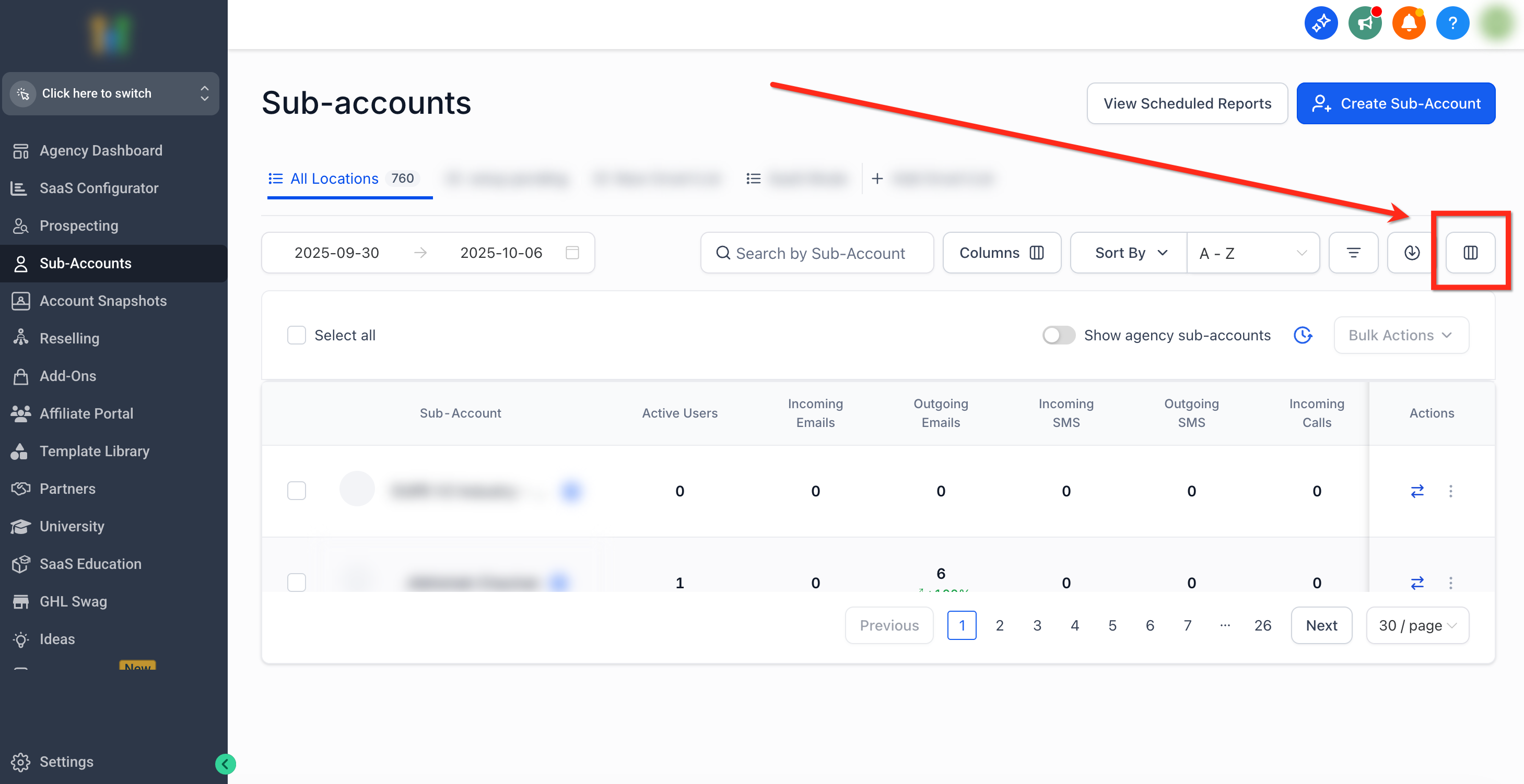Click the switch arrows icon in first row
The width and height of the screenshot is (1524, 784).
coord(1417,491)
